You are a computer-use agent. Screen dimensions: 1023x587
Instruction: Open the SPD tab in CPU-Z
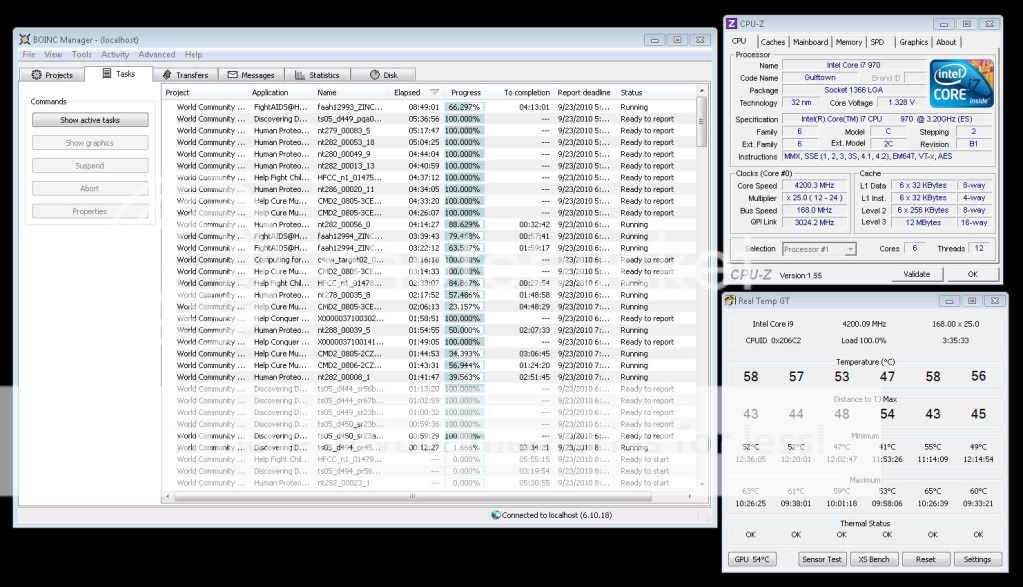coord(878,42)
